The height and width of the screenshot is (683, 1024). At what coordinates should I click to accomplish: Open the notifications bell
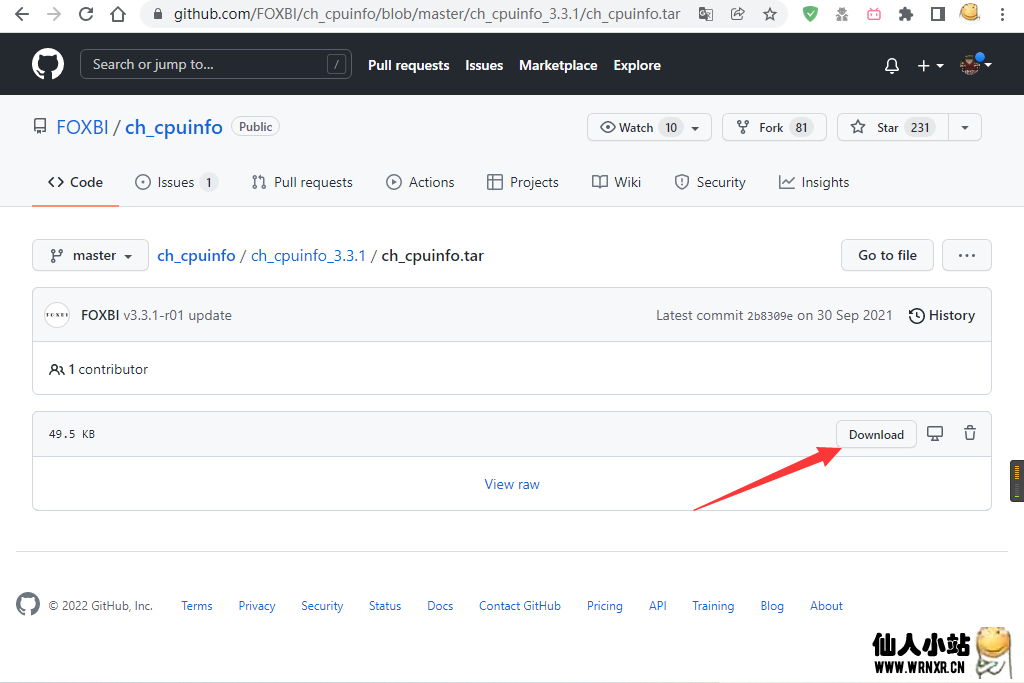tap(891, 65)
